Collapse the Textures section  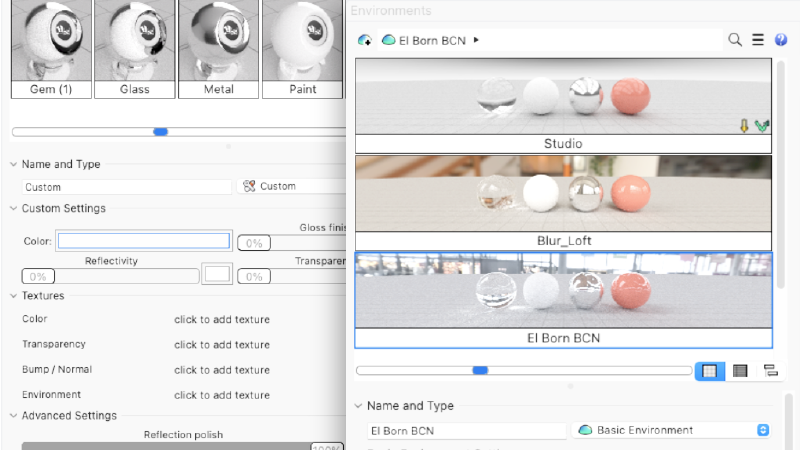pos(13,296)
